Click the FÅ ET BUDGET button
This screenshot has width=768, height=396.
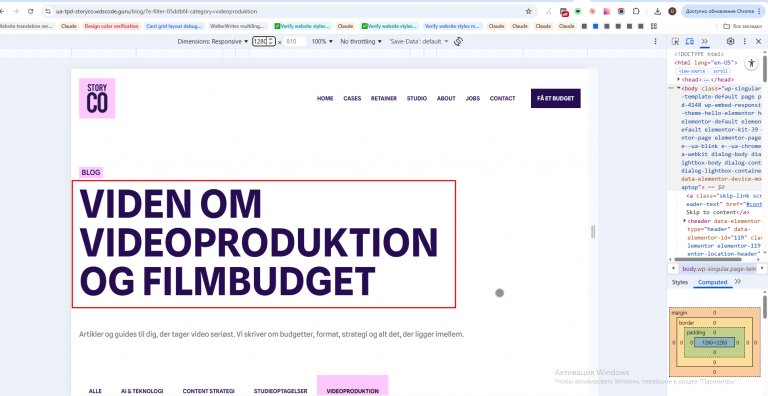click(x=555, y=99)
